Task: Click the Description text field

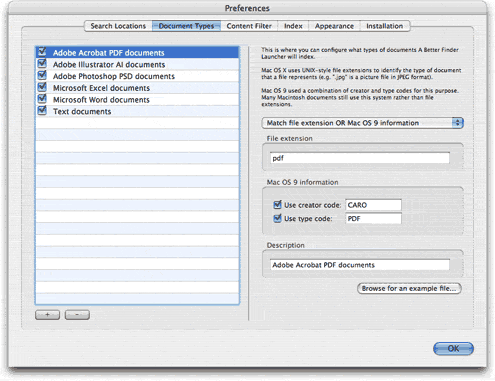Action: coord(360,265)
